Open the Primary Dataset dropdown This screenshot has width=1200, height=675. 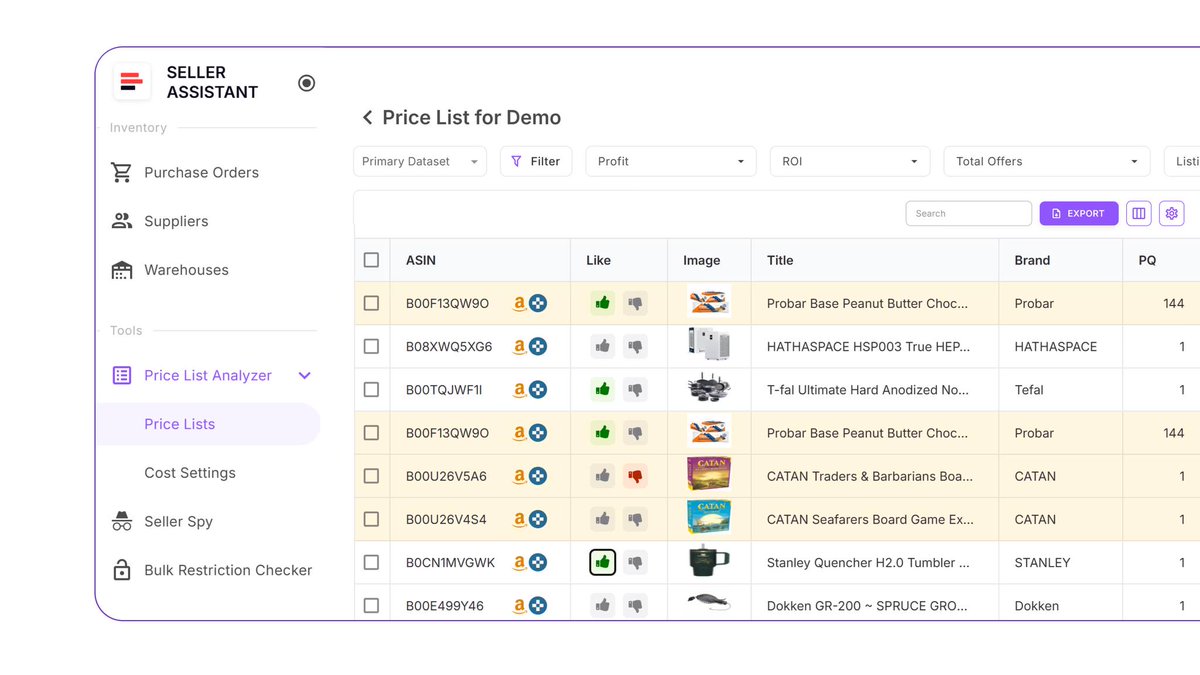point(419,161)
